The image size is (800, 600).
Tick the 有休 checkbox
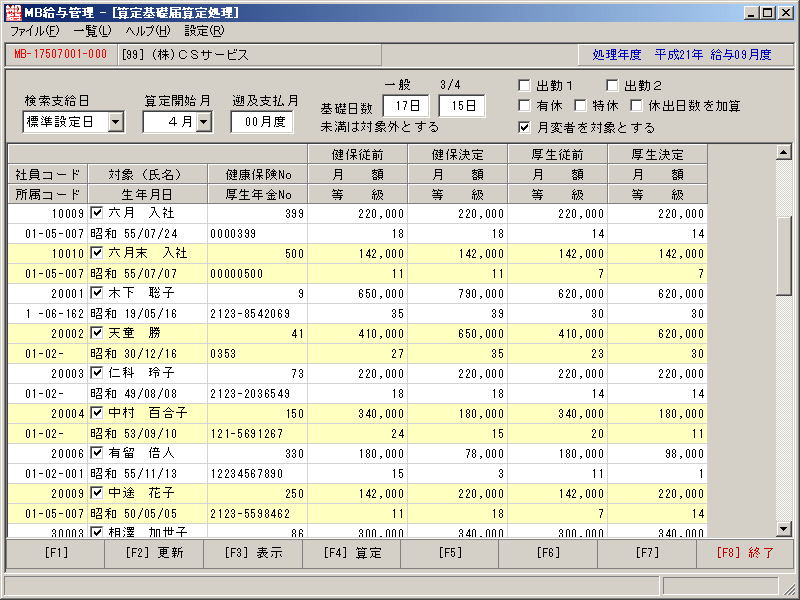524,106
